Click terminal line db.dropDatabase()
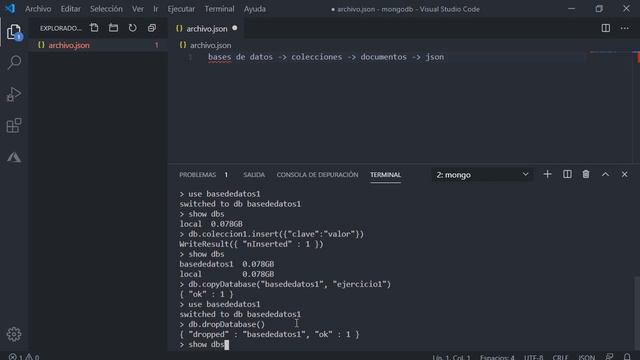Viewport: 640px width, 360px height. [x=222, y=324]
